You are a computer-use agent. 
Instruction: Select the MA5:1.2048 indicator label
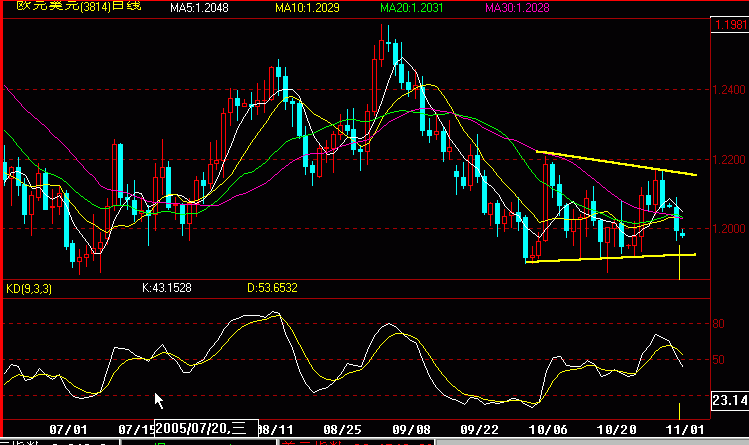point(199,8)
